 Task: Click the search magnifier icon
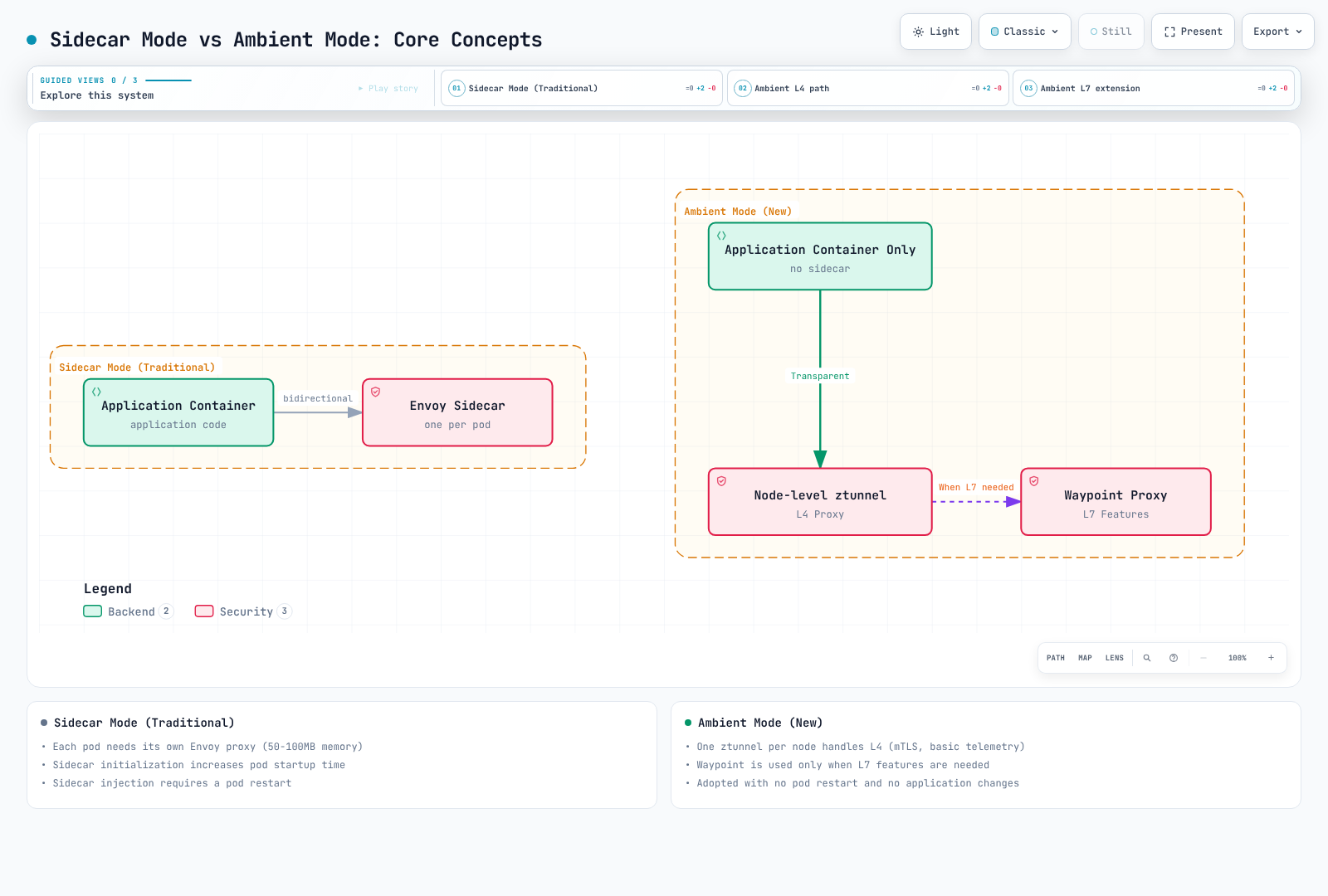point(1147,658)
